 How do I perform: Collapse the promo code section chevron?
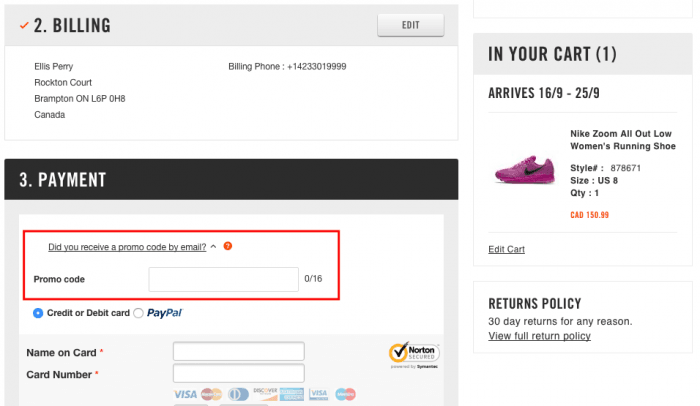[x=213, y=246]
